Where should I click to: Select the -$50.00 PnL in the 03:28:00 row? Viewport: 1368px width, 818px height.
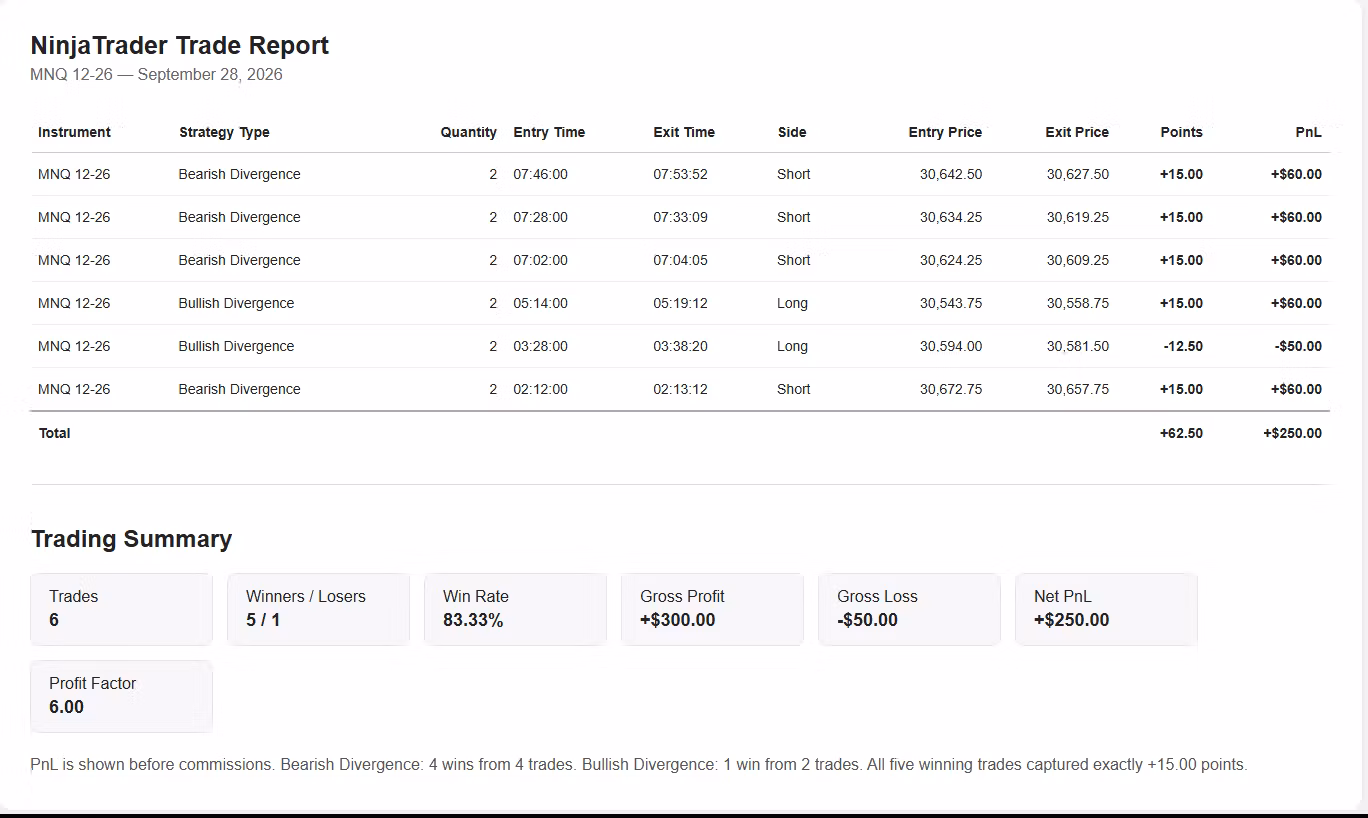pos(1298,346)
